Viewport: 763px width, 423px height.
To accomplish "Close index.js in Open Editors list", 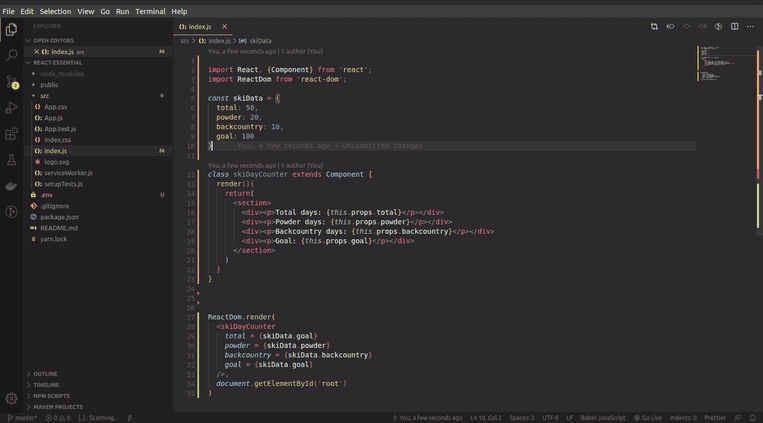I will (x=36, y=52).
